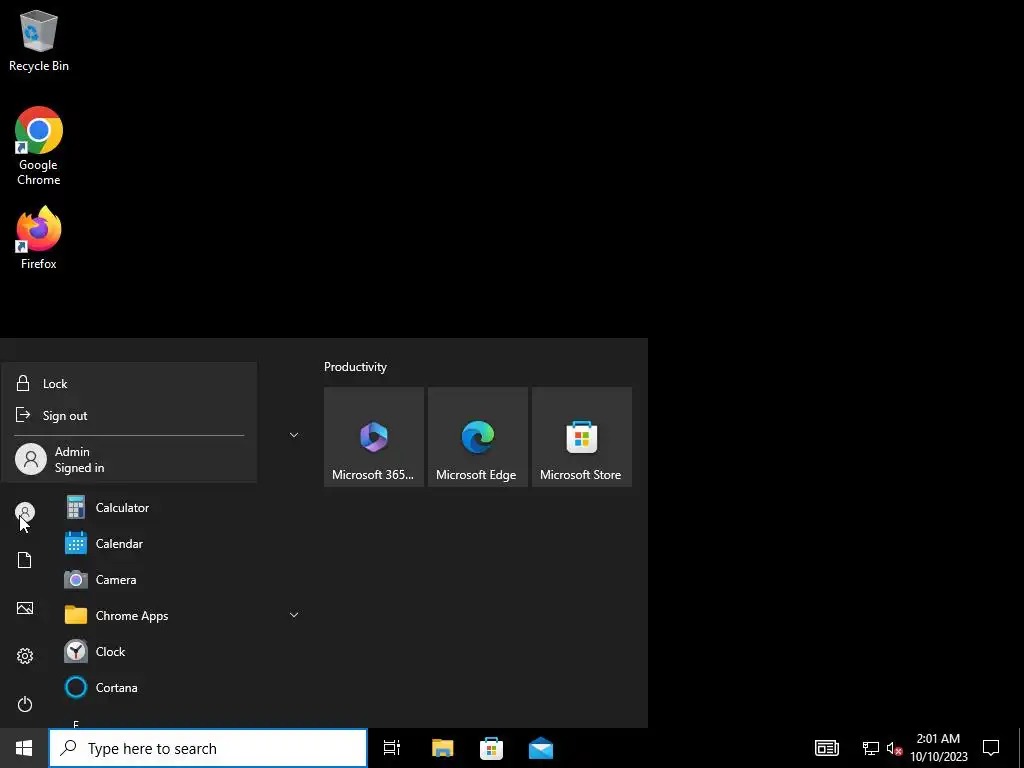Open Task View on the taskbar
This screenshot has height=768, width=1024.
[x=392, y=748]
